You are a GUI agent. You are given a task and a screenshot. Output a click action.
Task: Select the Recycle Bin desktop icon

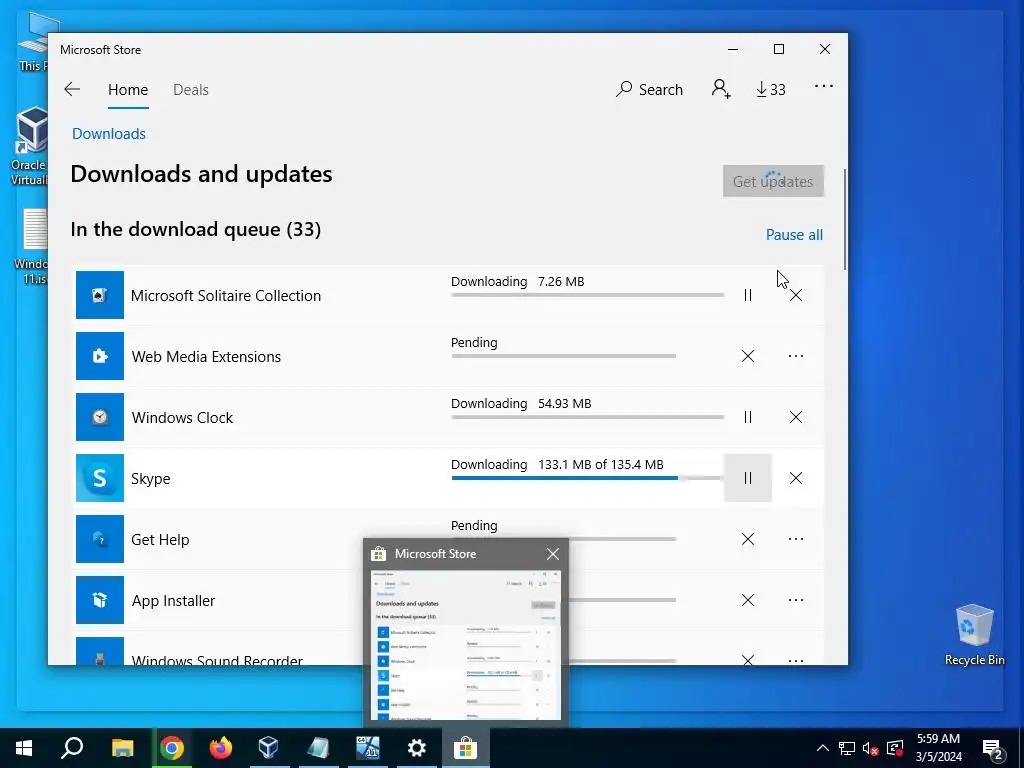974,635
